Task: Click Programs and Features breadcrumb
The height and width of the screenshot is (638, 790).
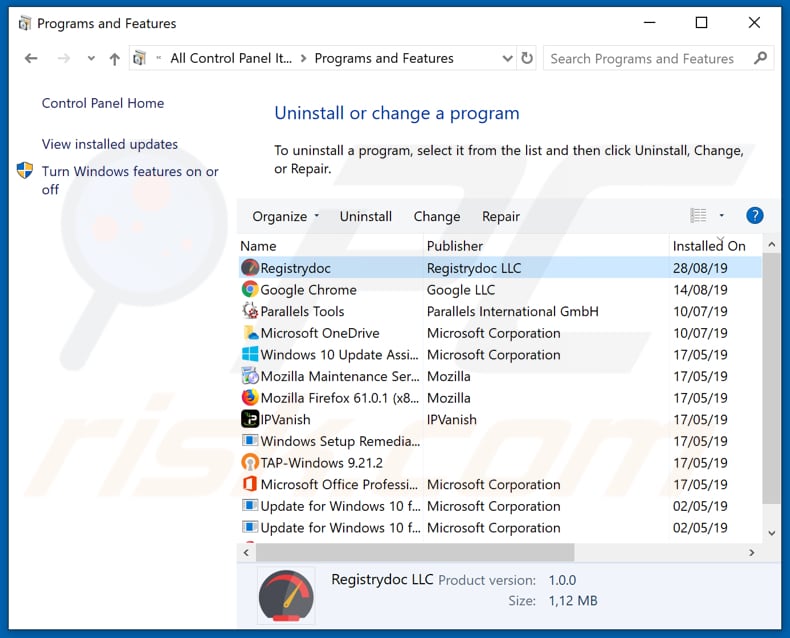Action: click(384, 58)
